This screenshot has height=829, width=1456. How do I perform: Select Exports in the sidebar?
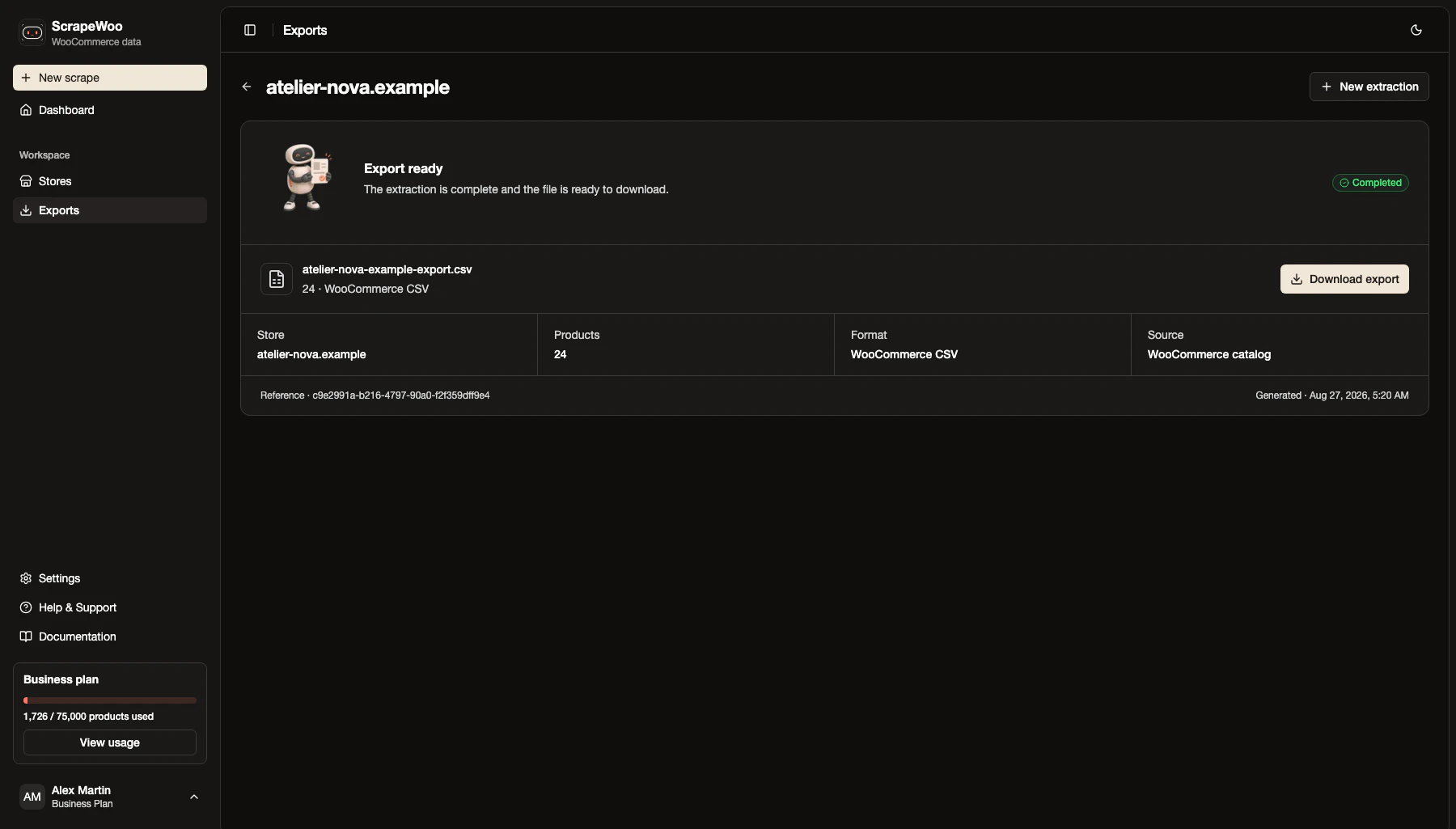(x=110, y=210)
